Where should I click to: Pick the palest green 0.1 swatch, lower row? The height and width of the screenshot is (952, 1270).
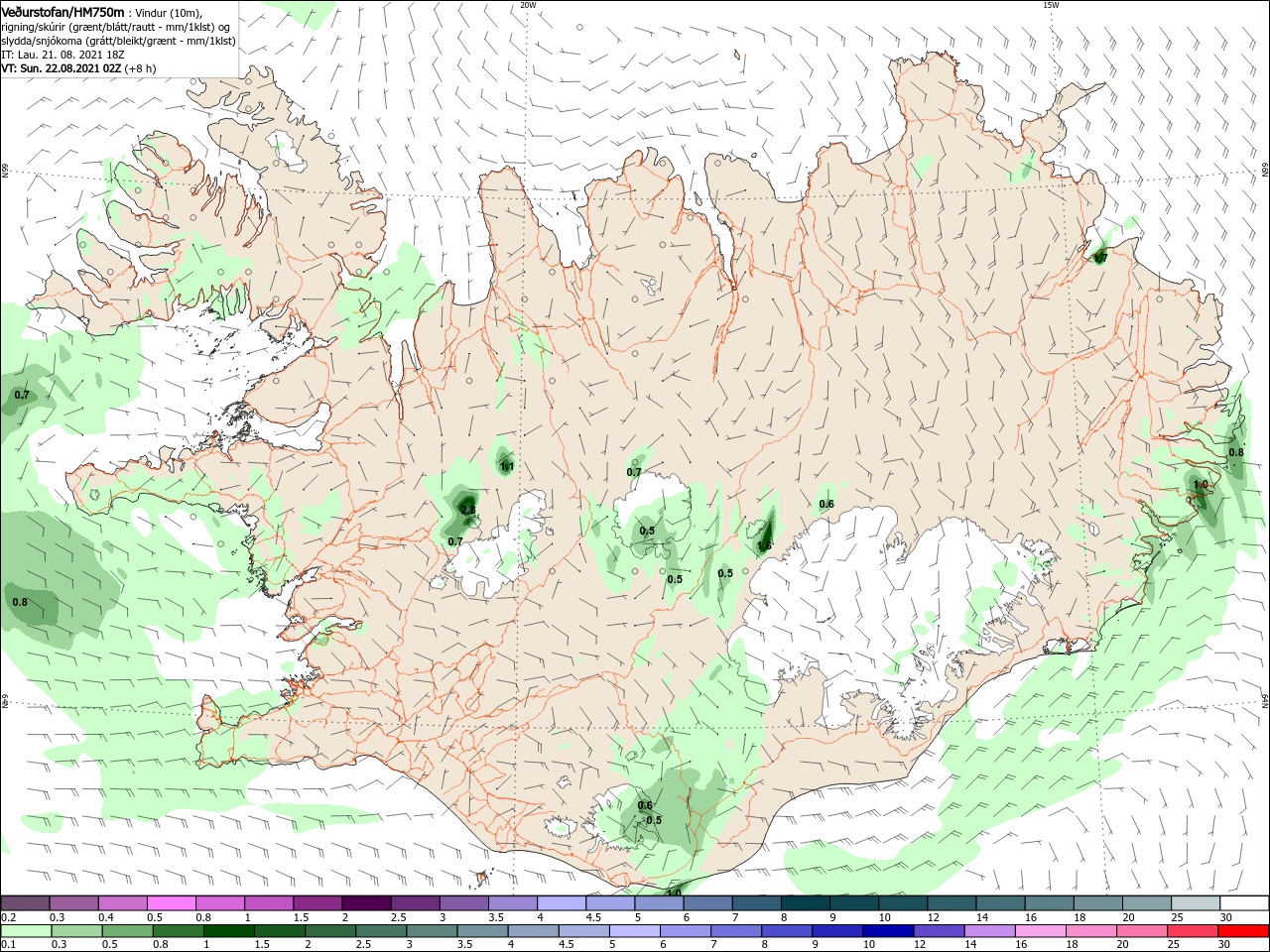26,931
